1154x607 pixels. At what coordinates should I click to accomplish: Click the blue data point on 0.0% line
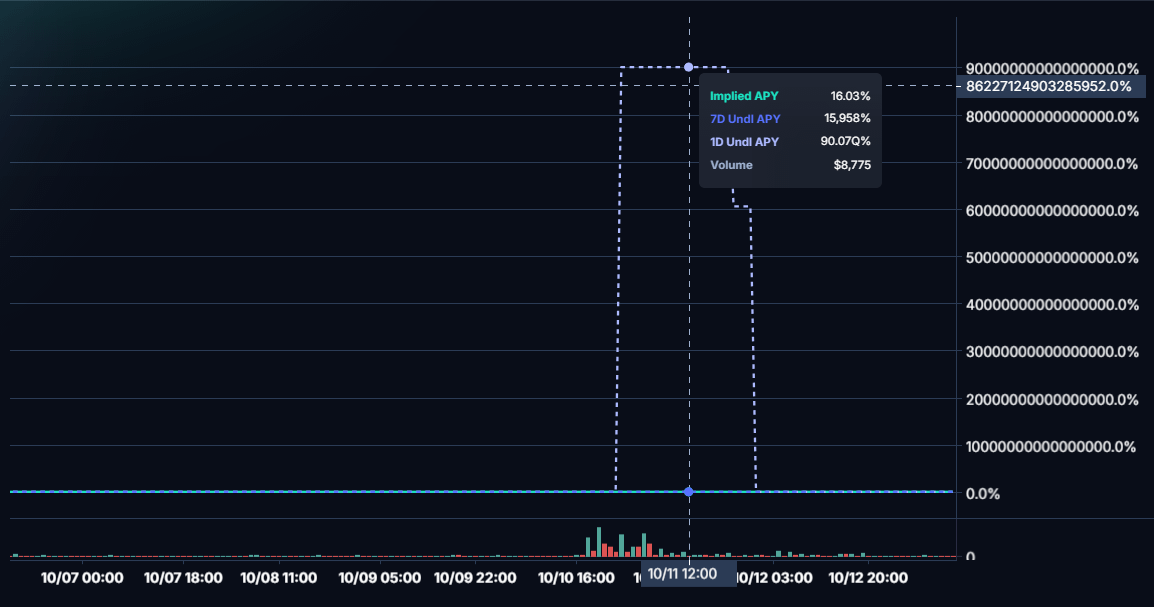tap(689, 491)
